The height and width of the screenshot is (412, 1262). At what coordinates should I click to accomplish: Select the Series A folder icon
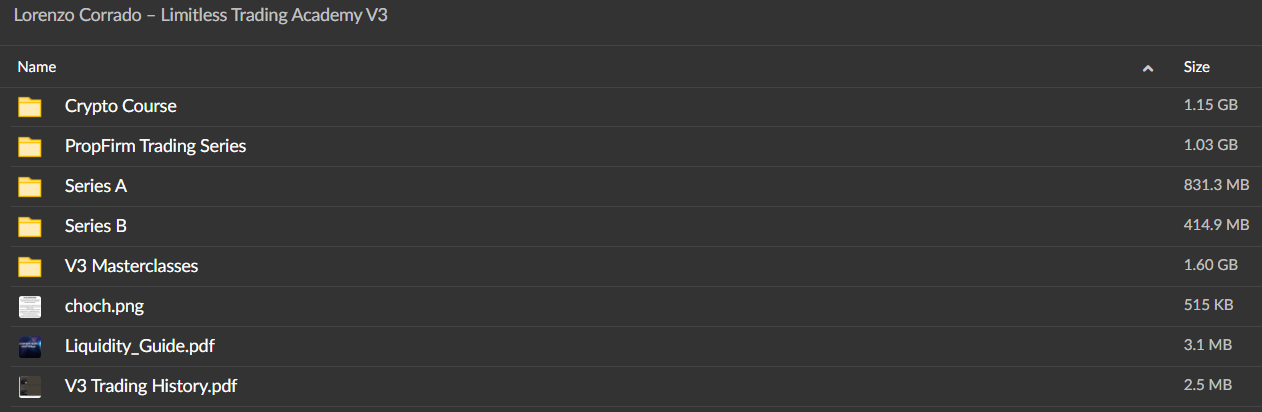[30, 187]
